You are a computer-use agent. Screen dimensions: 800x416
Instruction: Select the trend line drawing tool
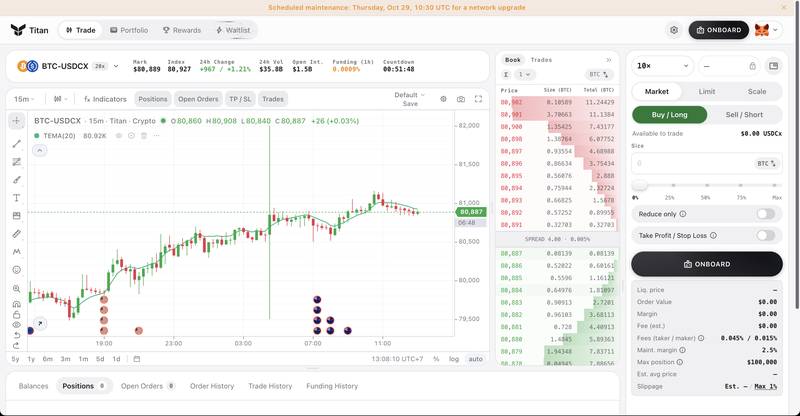pos(16,144)
